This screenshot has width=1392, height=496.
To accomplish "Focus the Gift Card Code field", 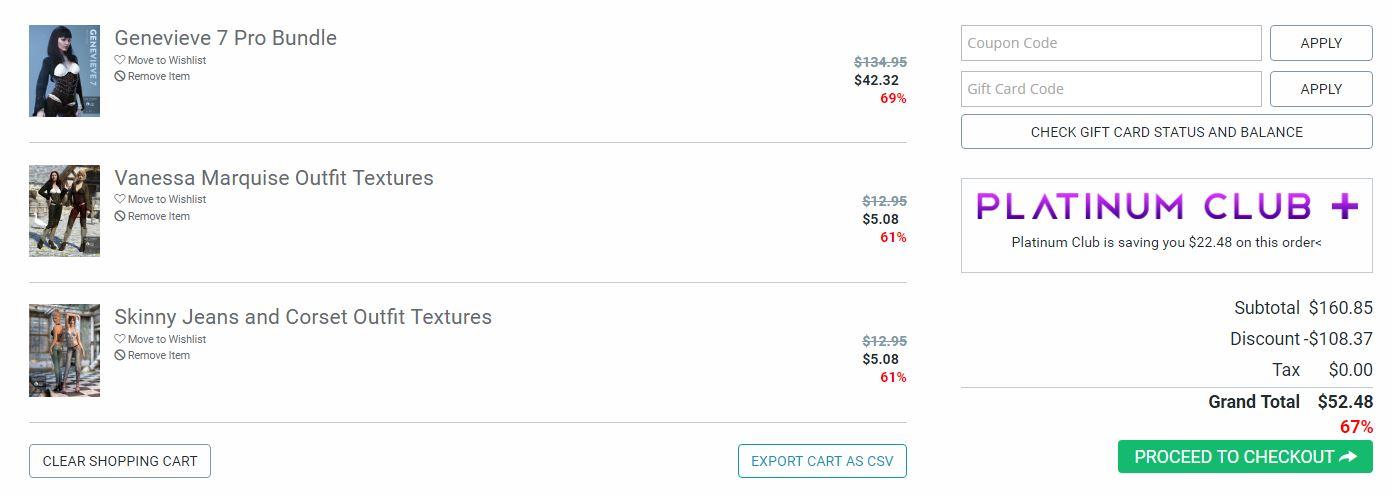I will (x=1111, y=89).
